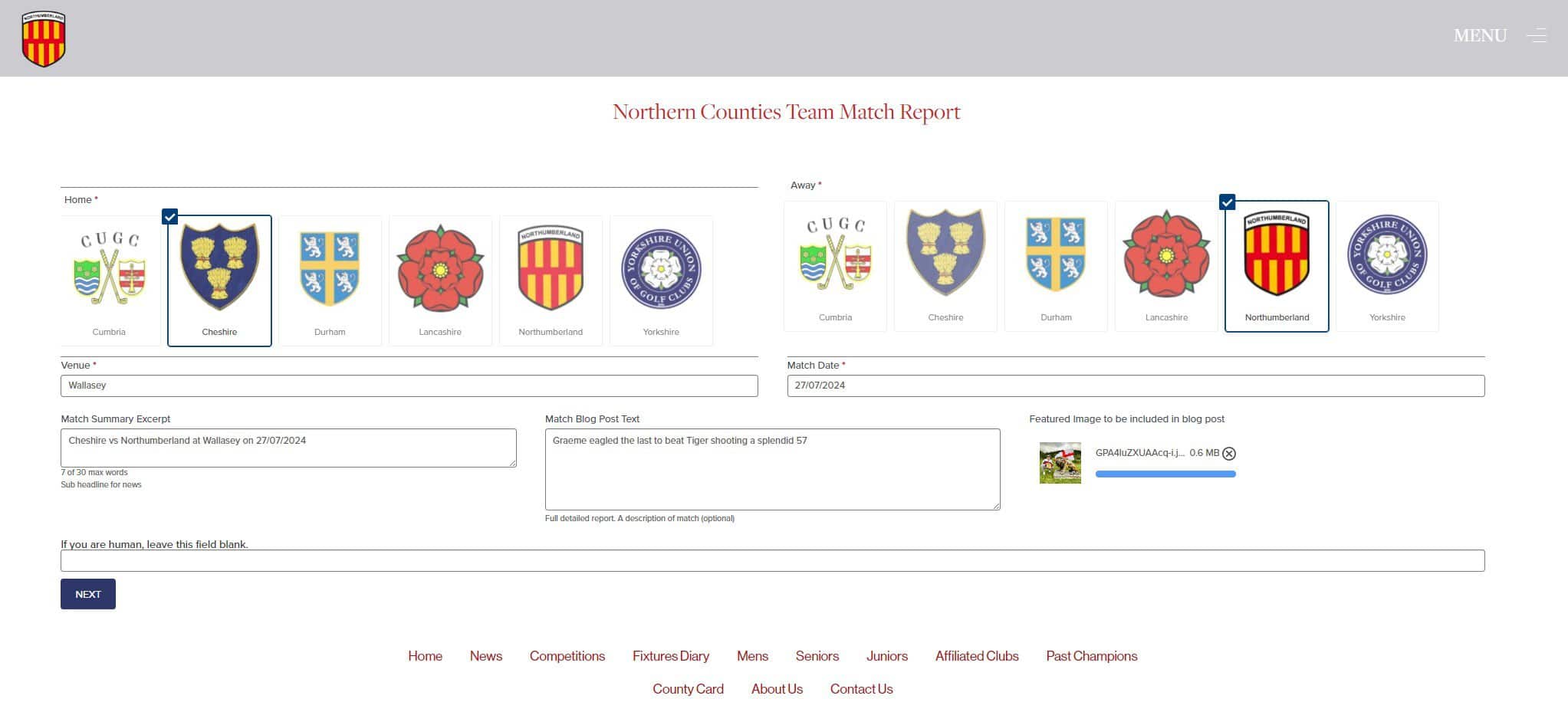Select Lancashire rose under Away
This screenshot has width=1568, height=712.
point(1166,266)
